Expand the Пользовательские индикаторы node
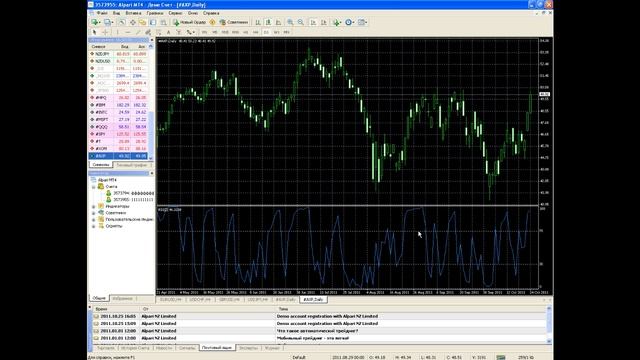 tap(94, 220)
